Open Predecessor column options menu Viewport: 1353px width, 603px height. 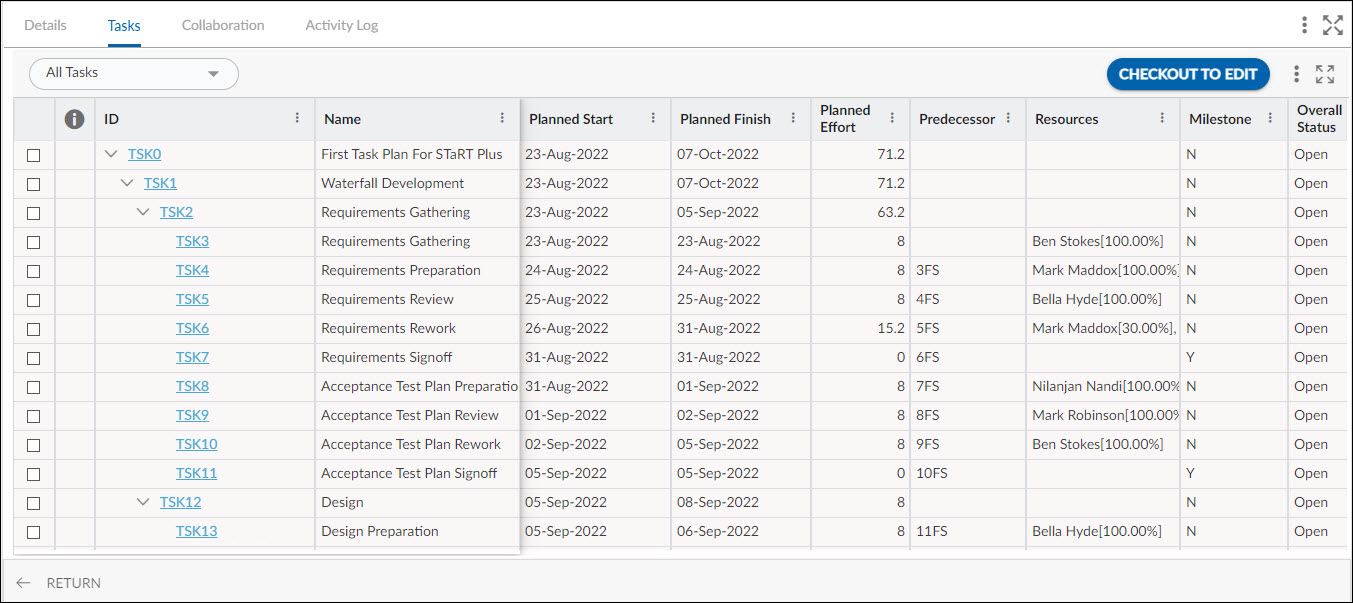point(1008,118)
